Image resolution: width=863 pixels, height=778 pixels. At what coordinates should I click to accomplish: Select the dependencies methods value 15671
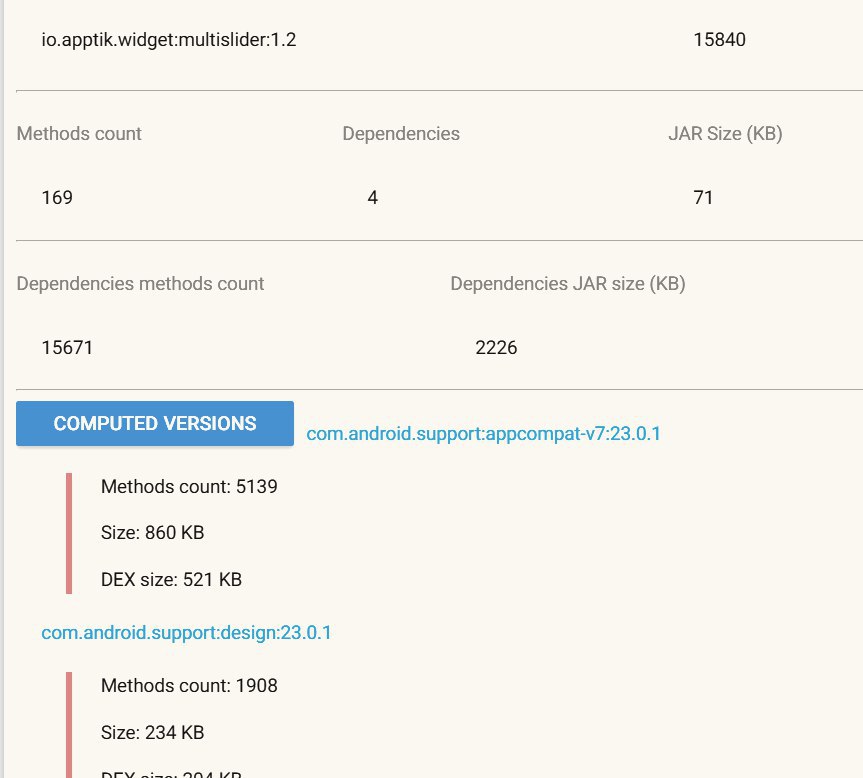(67, 348)
